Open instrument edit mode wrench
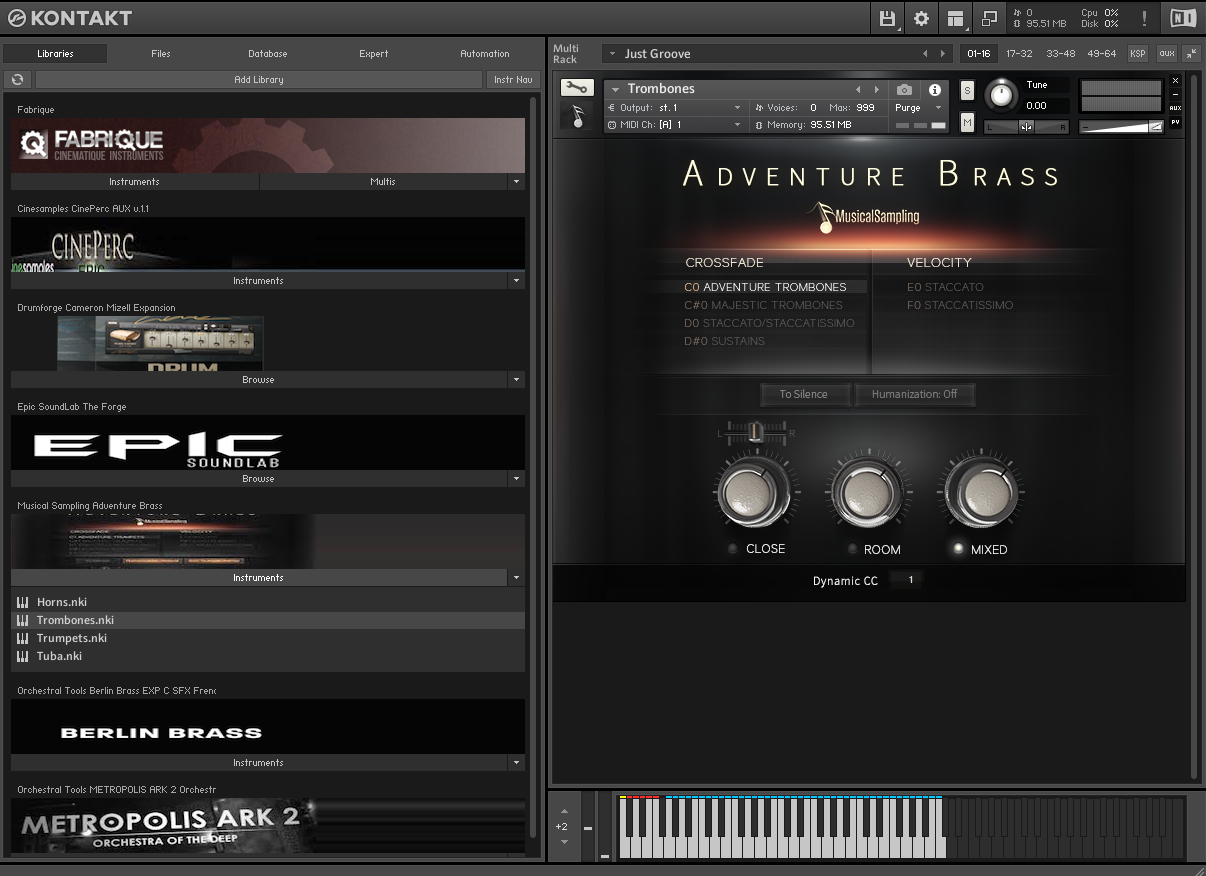 [x=576, y=88]
